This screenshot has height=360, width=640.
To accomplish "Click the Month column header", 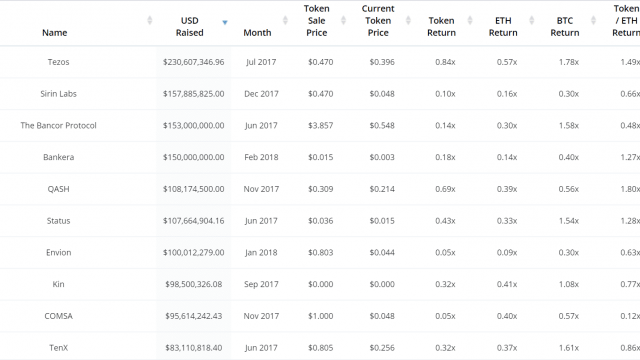I will 257,33.
